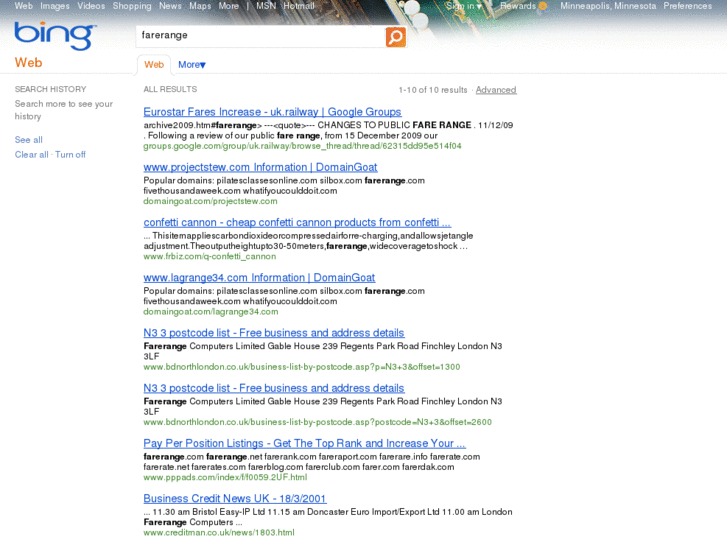Select the Web results tab
This screenshot has width=727, height=545.
point(154,64)
